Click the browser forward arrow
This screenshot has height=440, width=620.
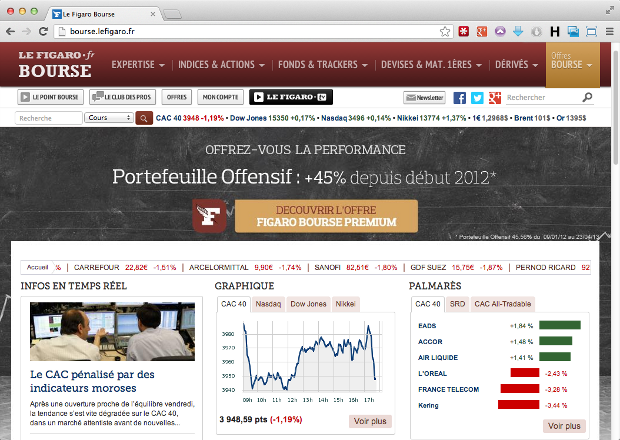(x=26, y=31)
